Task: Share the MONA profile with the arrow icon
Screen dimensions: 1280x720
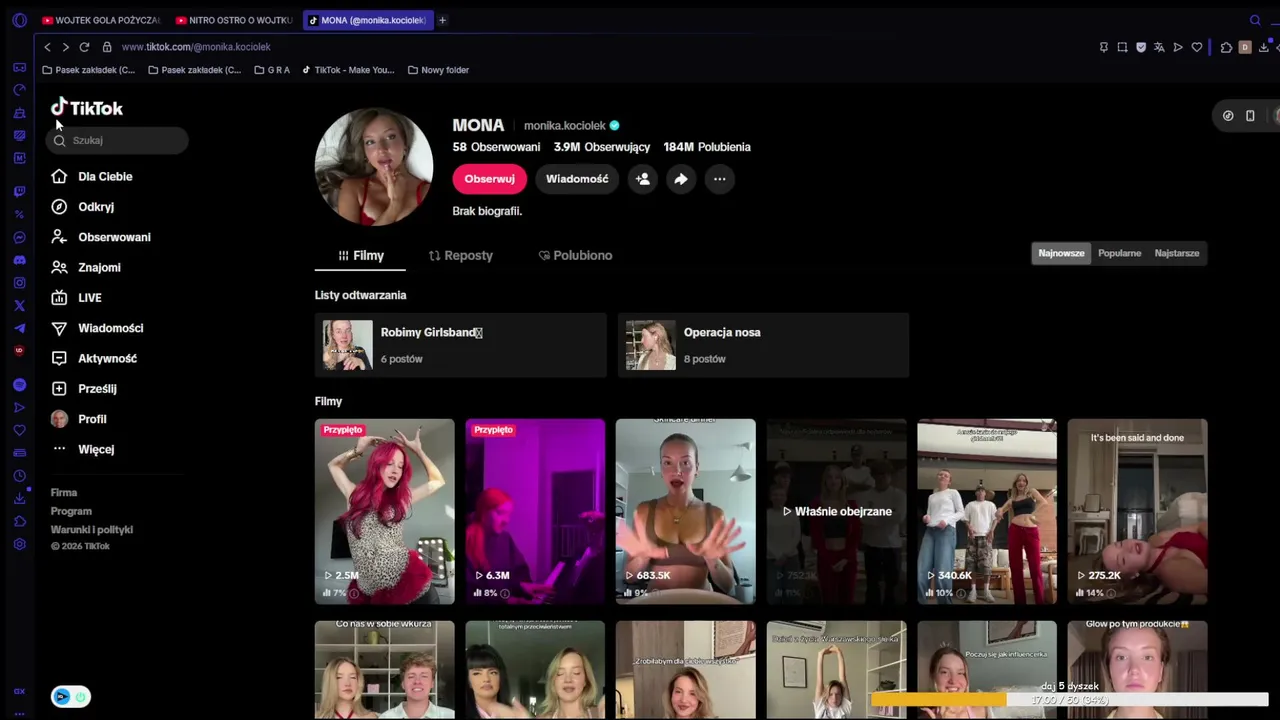Action: (681, 179)
